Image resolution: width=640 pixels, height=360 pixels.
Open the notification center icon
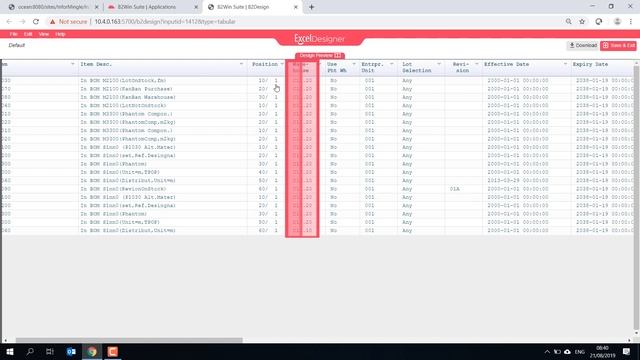626,351
